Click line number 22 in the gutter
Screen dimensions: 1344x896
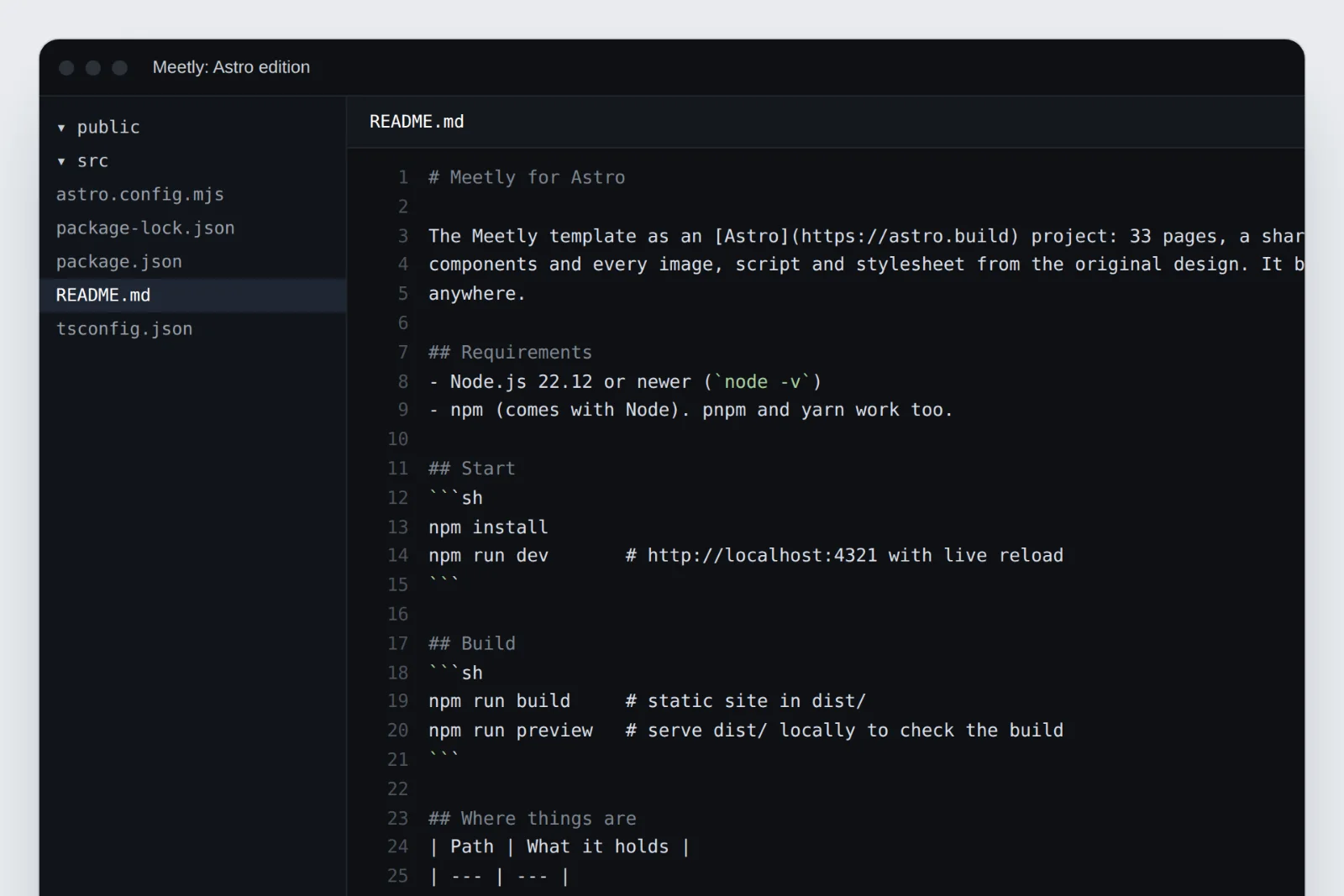click(397, 789)
